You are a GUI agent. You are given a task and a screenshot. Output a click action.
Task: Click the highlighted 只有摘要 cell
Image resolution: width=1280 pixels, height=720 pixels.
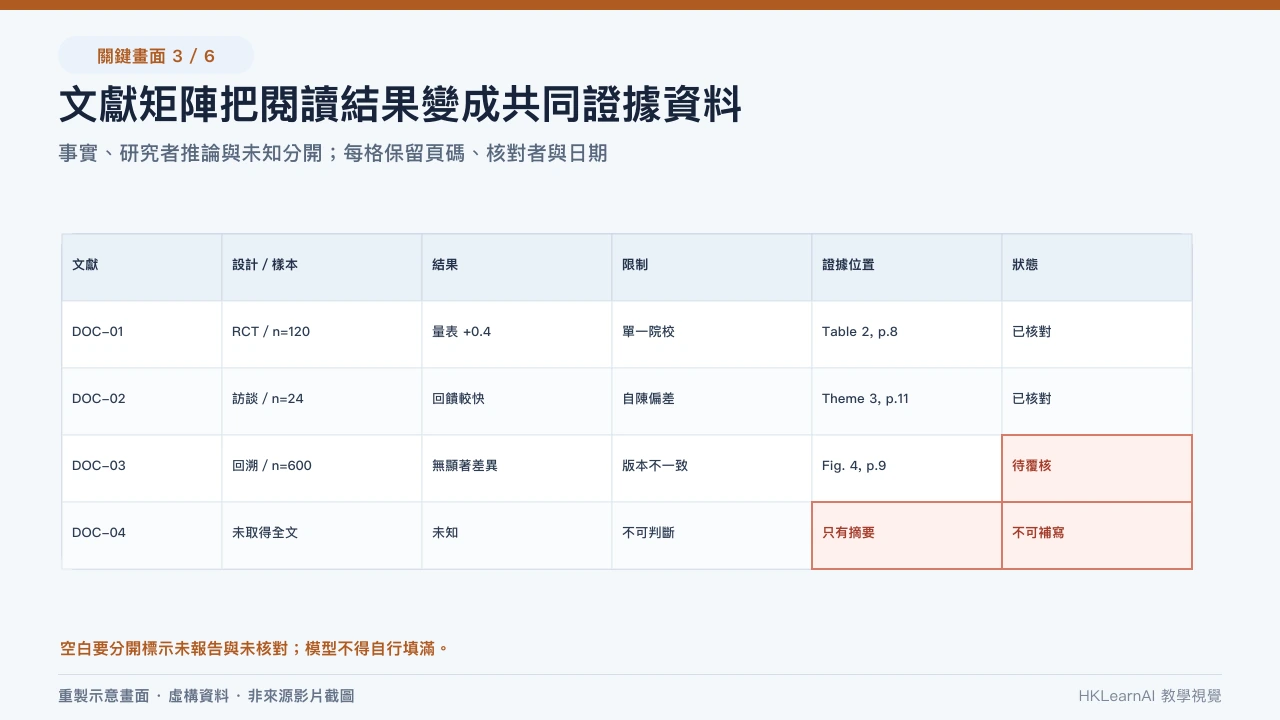907,535
